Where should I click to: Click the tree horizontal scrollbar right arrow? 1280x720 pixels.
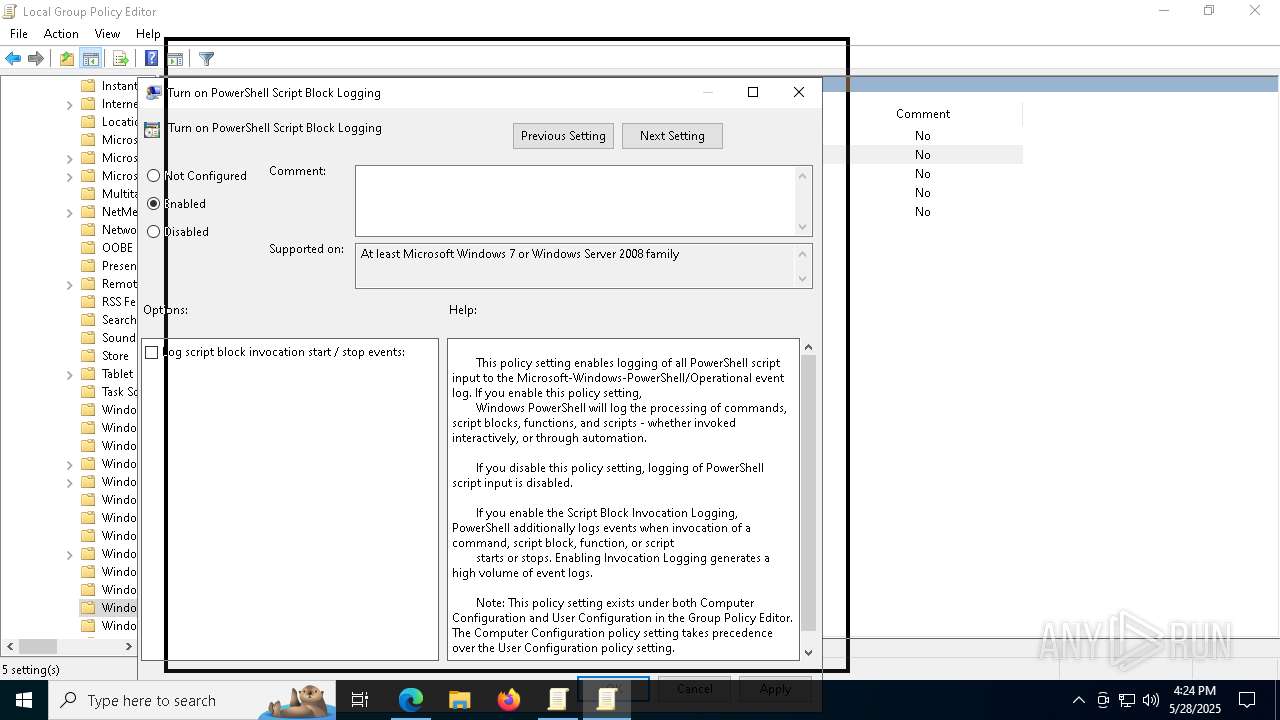pos(129,647)
